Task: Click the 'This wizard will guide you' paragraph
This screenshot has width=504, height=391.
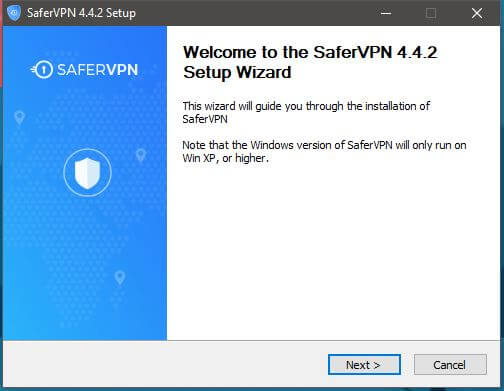Action: coord(306,112)
